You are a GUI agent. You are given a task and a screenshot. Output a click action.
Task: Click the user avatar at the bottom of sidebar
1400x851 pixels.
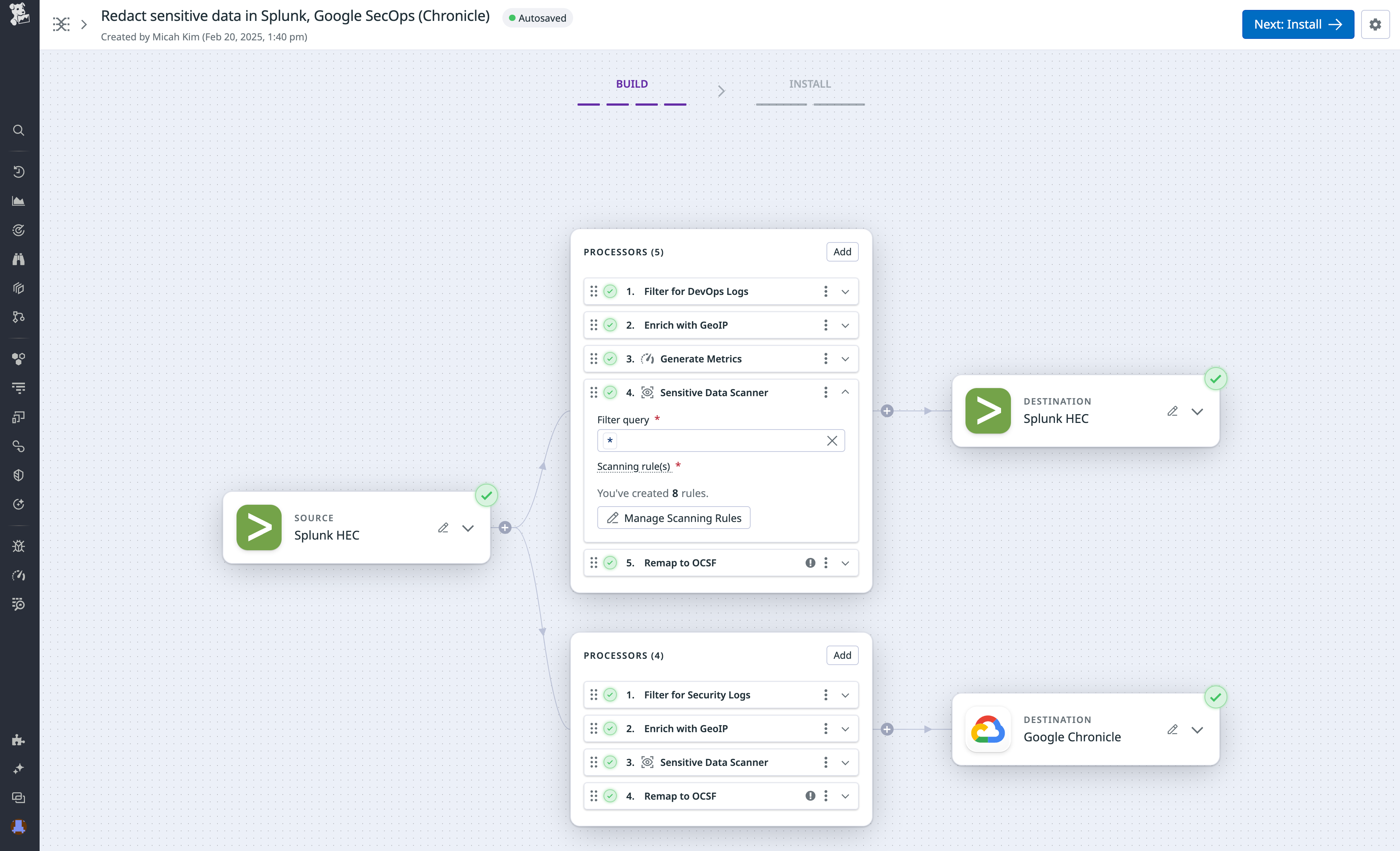pyautogui.click(x=18, y=827)
